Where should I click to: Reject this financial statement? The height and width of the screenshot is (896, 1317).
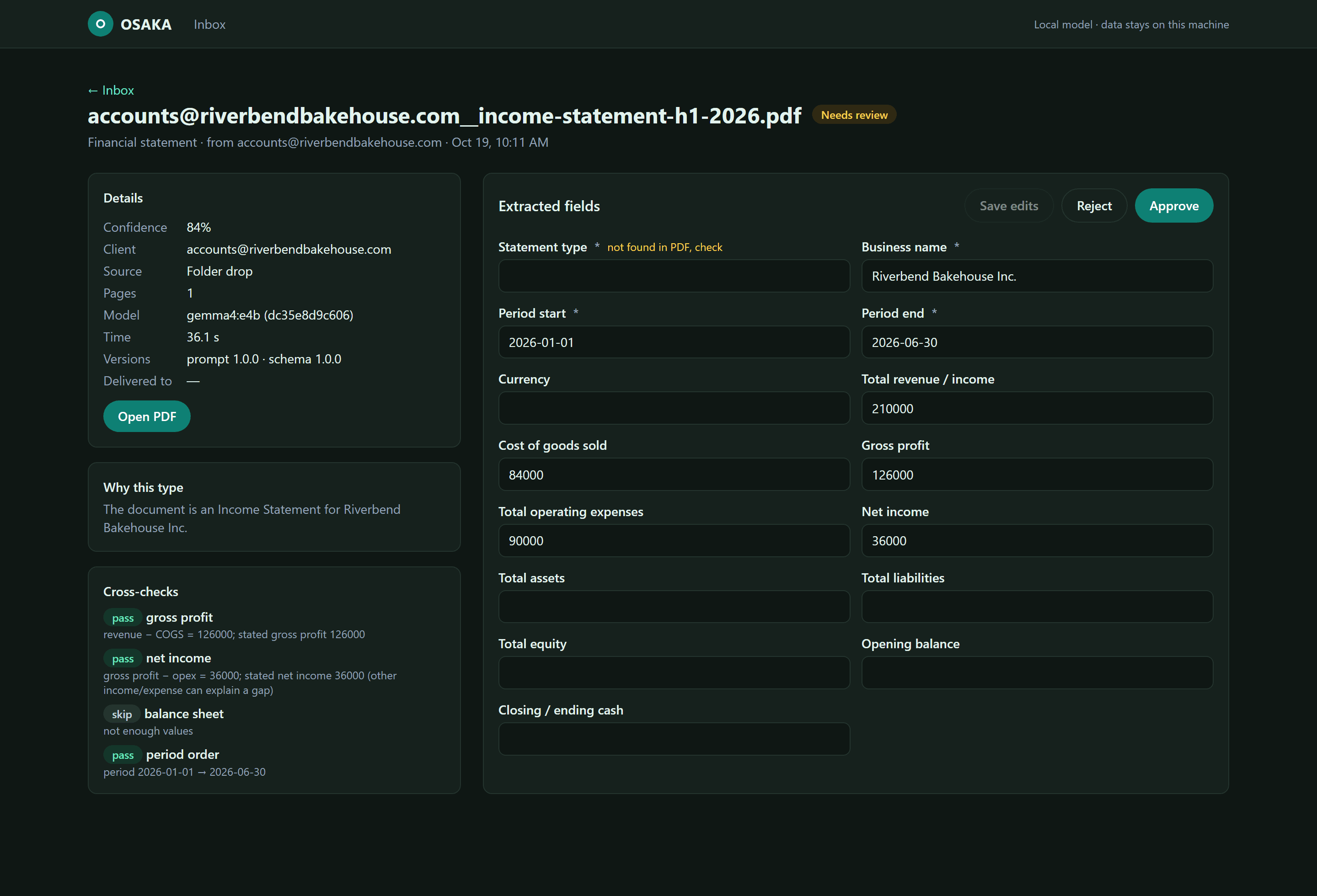tap(1094, 206)
